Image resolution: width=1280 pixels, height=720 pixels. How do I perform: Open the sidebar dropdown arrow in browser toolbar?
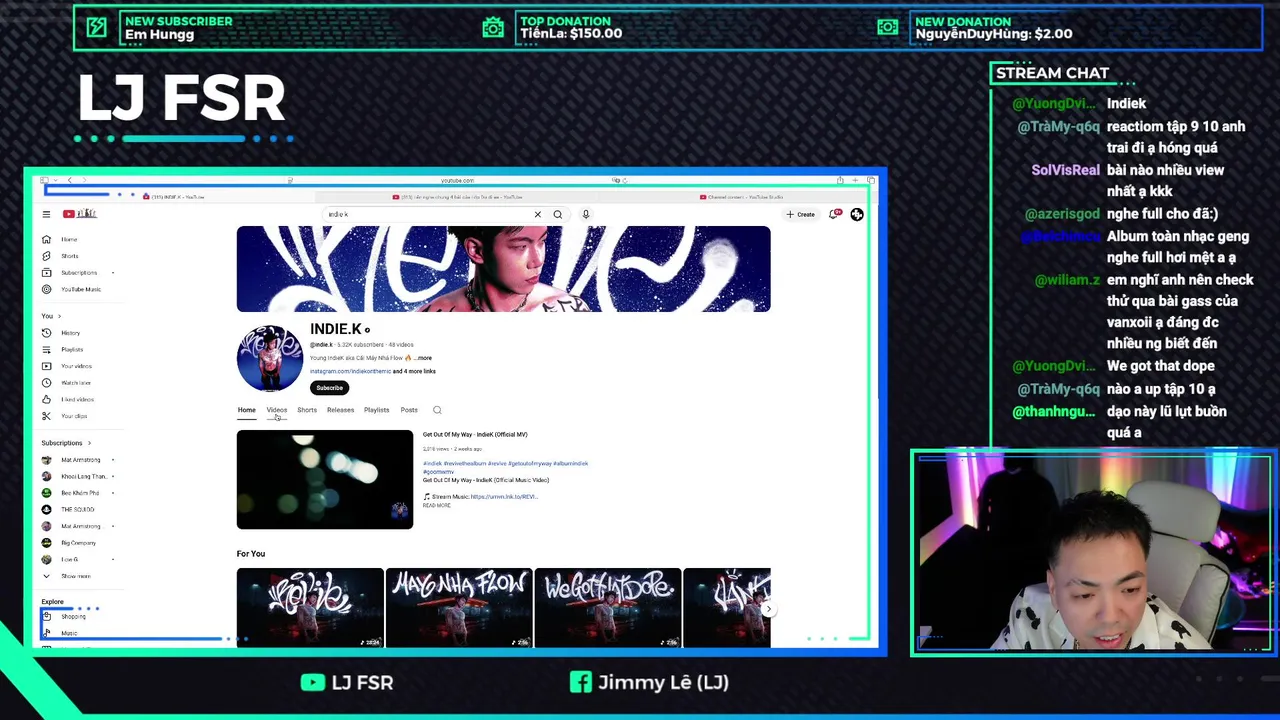pos(55,180)
